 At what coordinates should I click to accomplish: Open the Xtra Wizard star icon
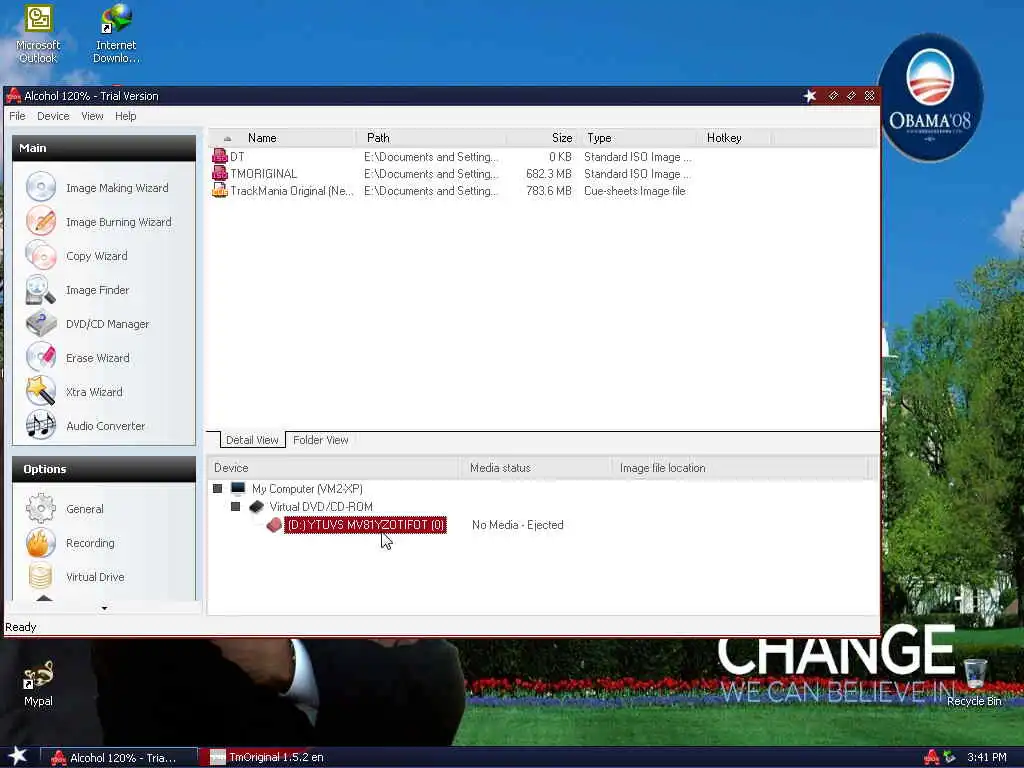click(40, 391)
